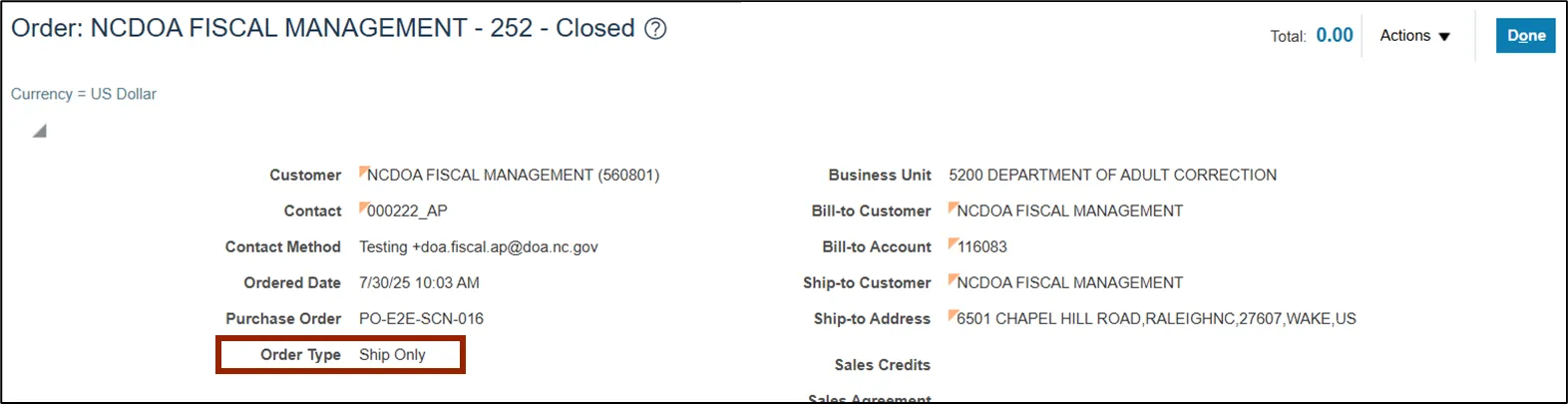Click the Sales Credits label
The height and width of the screenshot is (404, 1568).
point(882,365)
